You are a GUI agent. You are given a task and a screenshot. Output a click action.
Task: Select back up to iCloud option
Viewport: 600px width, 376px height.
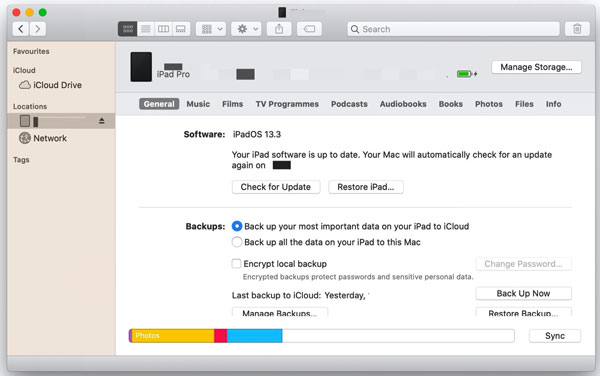tap(237, 226)
